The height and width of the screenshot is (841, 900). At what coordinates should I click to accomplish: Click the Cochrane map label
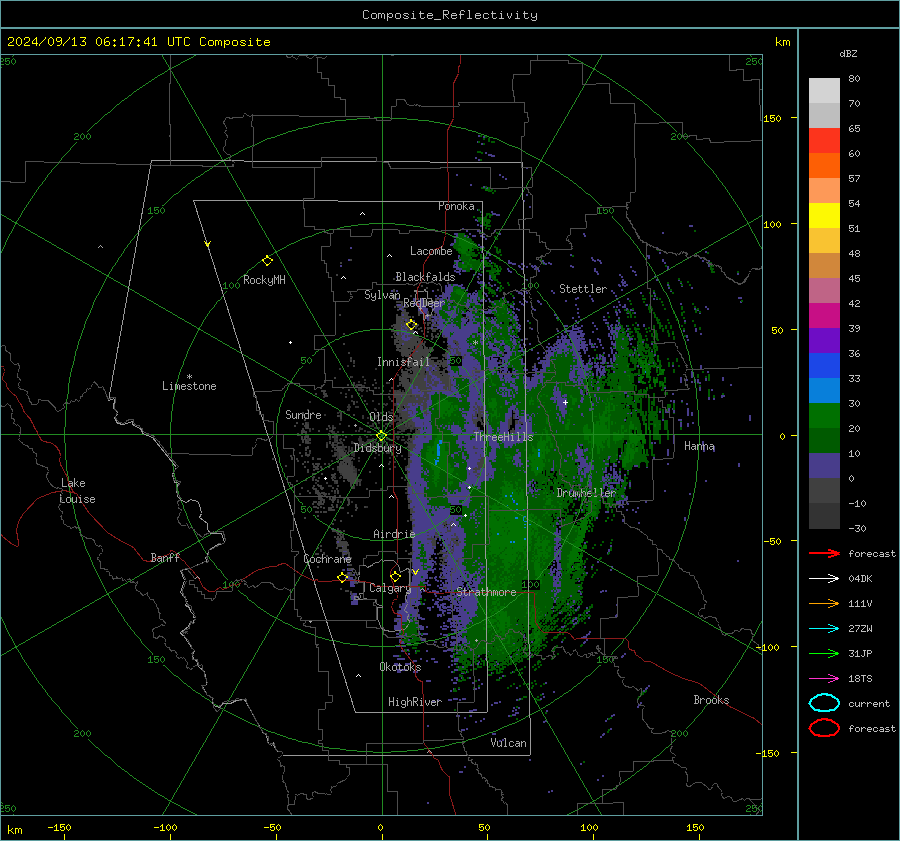(x=327, y=559)
